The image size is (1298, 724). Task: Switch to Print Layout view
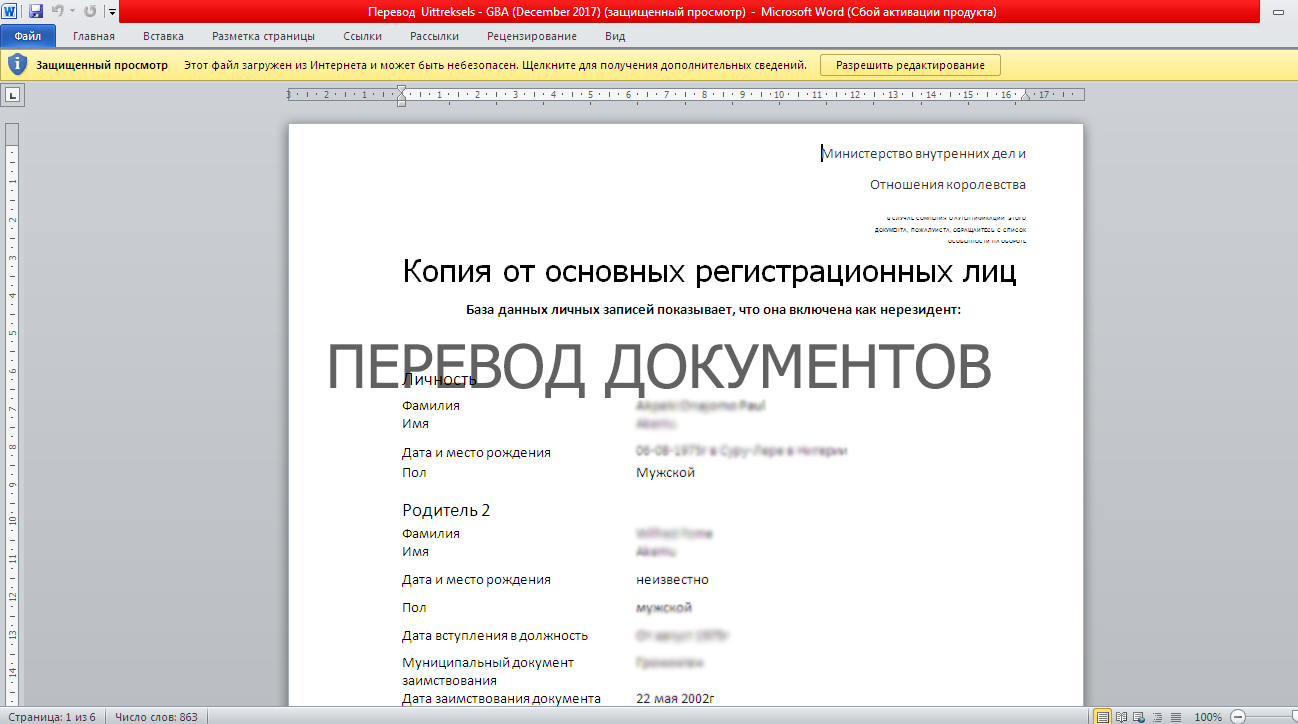coord(1103,717)
